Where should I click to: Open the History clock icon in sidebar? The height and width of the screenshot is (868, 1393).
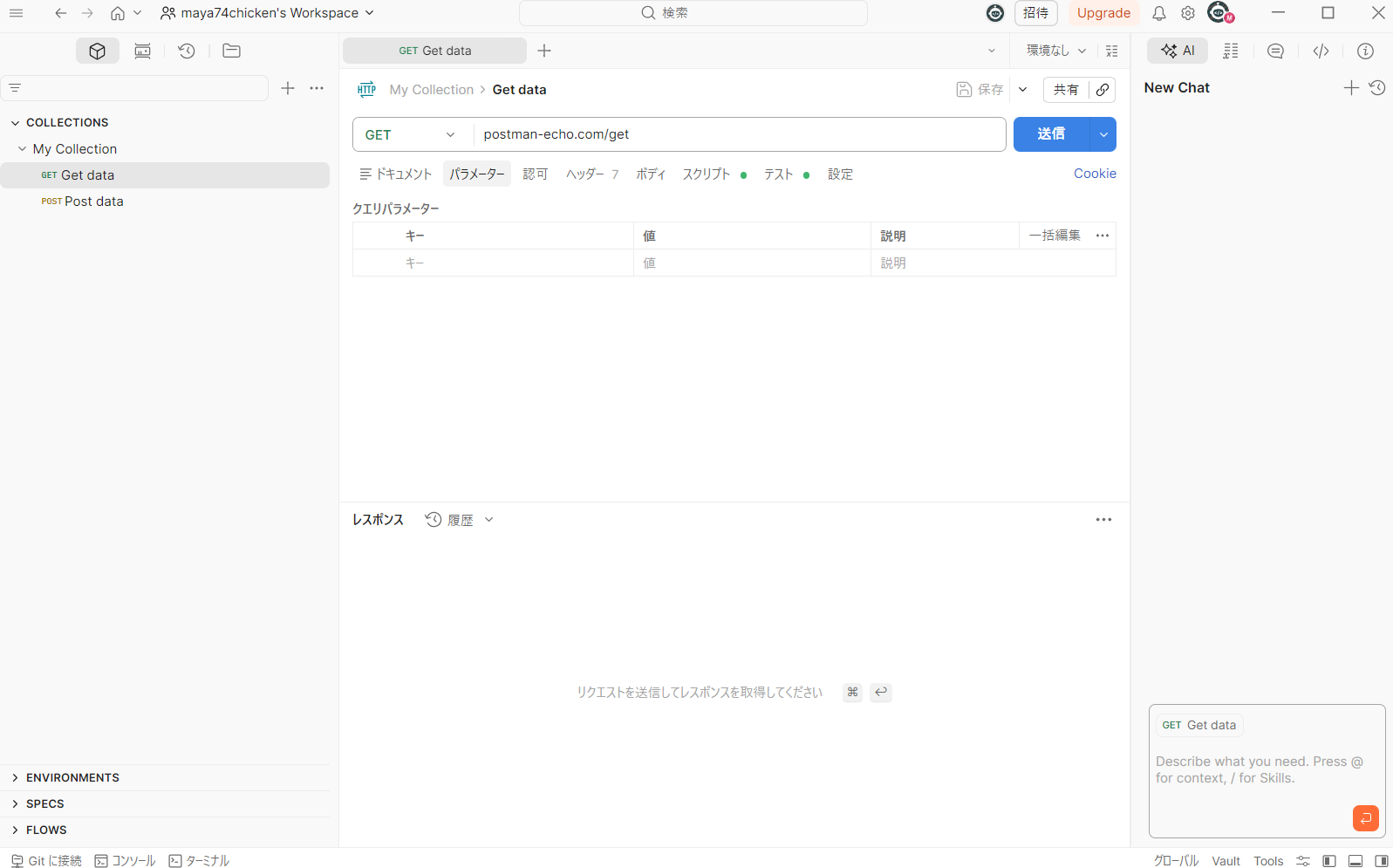point(186,51)
